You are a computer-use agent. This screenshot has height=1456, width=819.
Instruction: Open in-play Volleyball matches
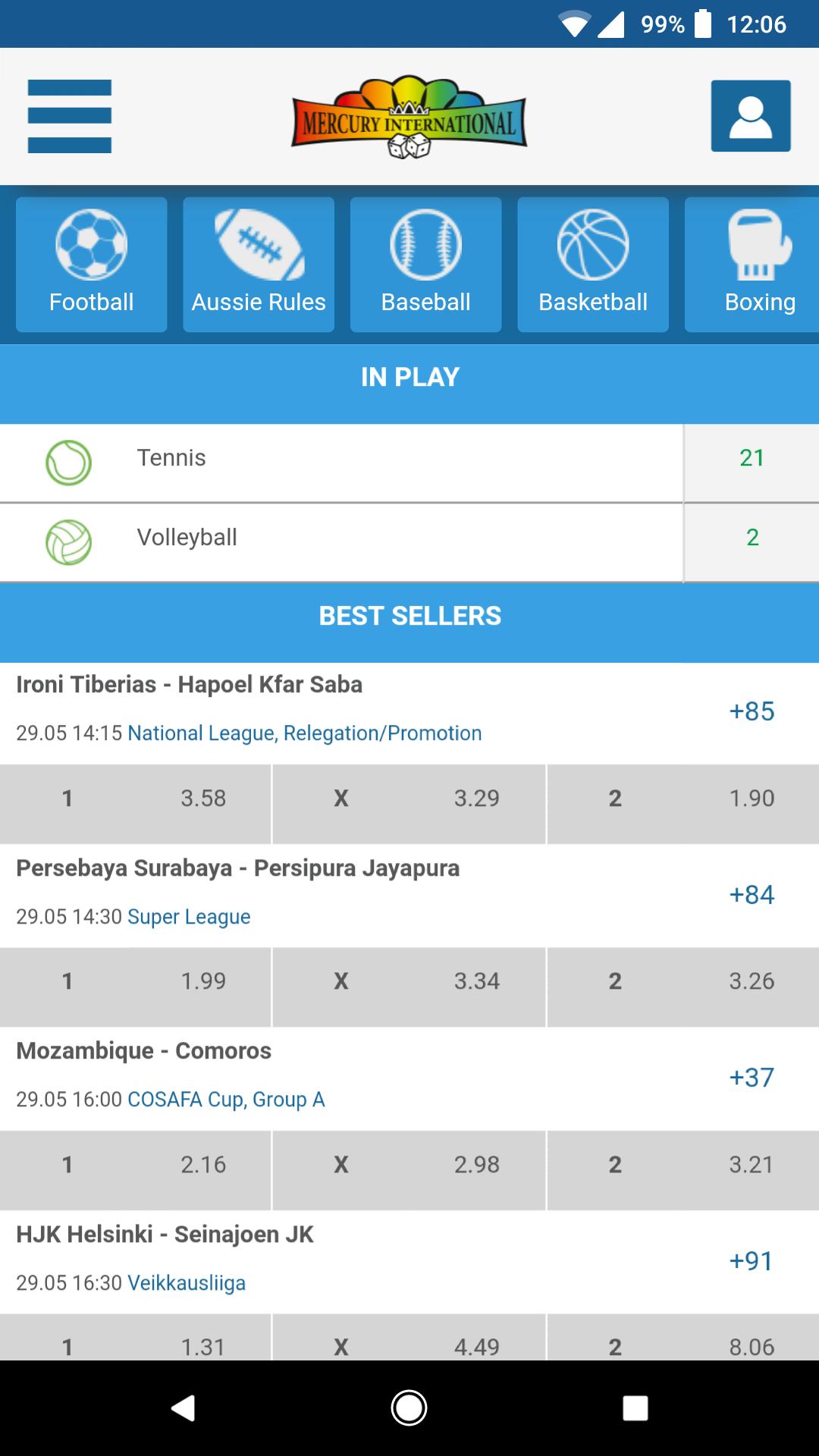click(x=341, y=538)
